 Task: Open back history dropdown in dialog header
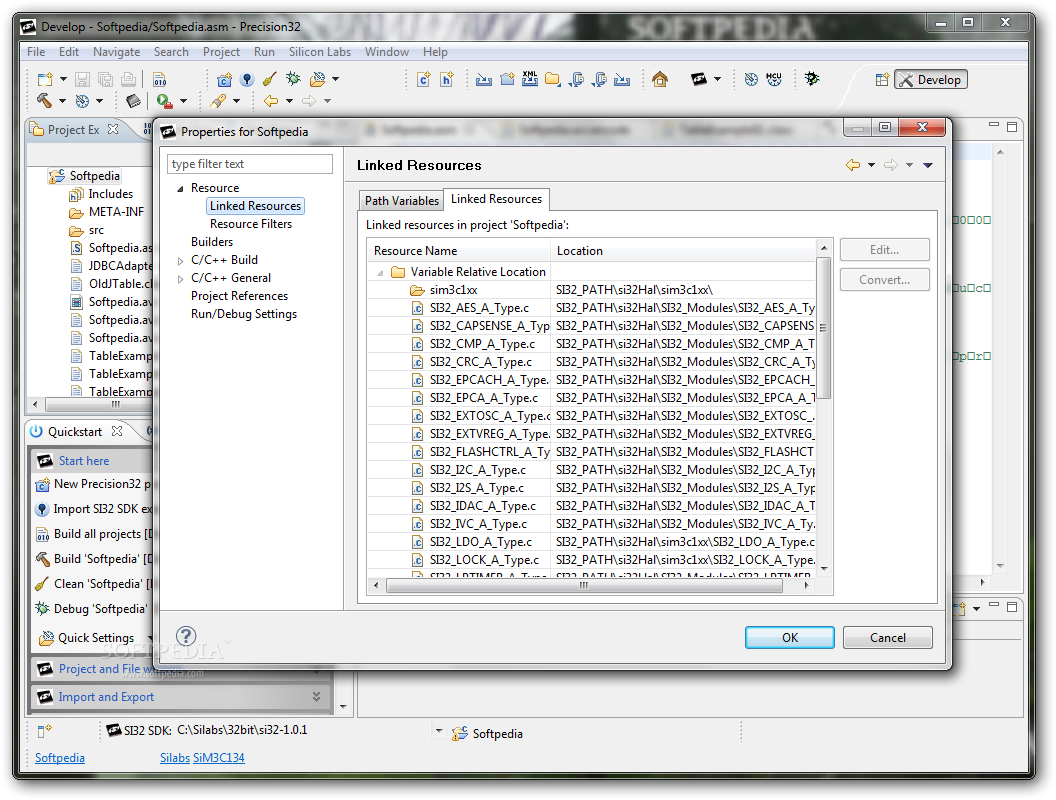pos(871,165)
